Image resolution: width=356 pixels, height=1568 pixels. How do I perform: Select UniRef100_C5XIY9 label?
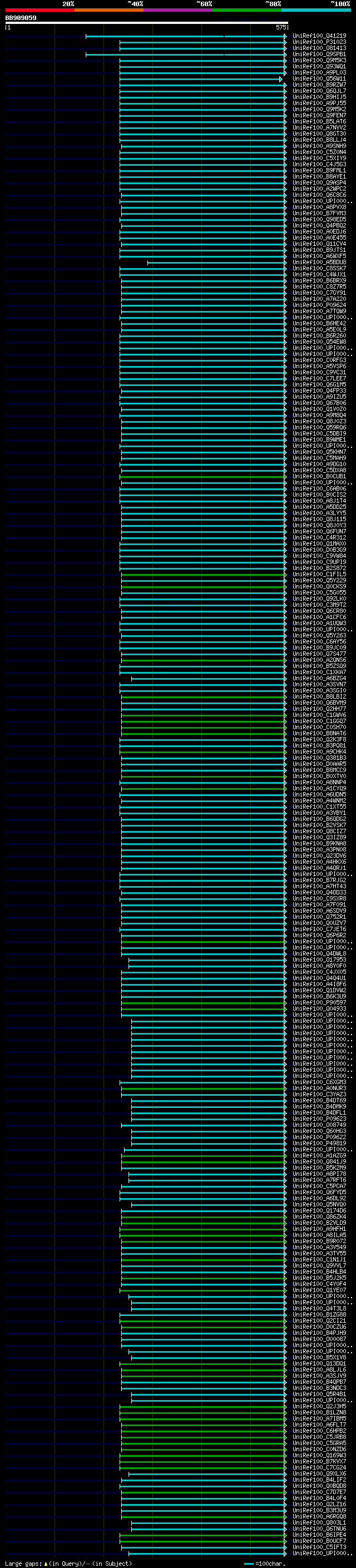pyautogui.click(x=319, y=159)
